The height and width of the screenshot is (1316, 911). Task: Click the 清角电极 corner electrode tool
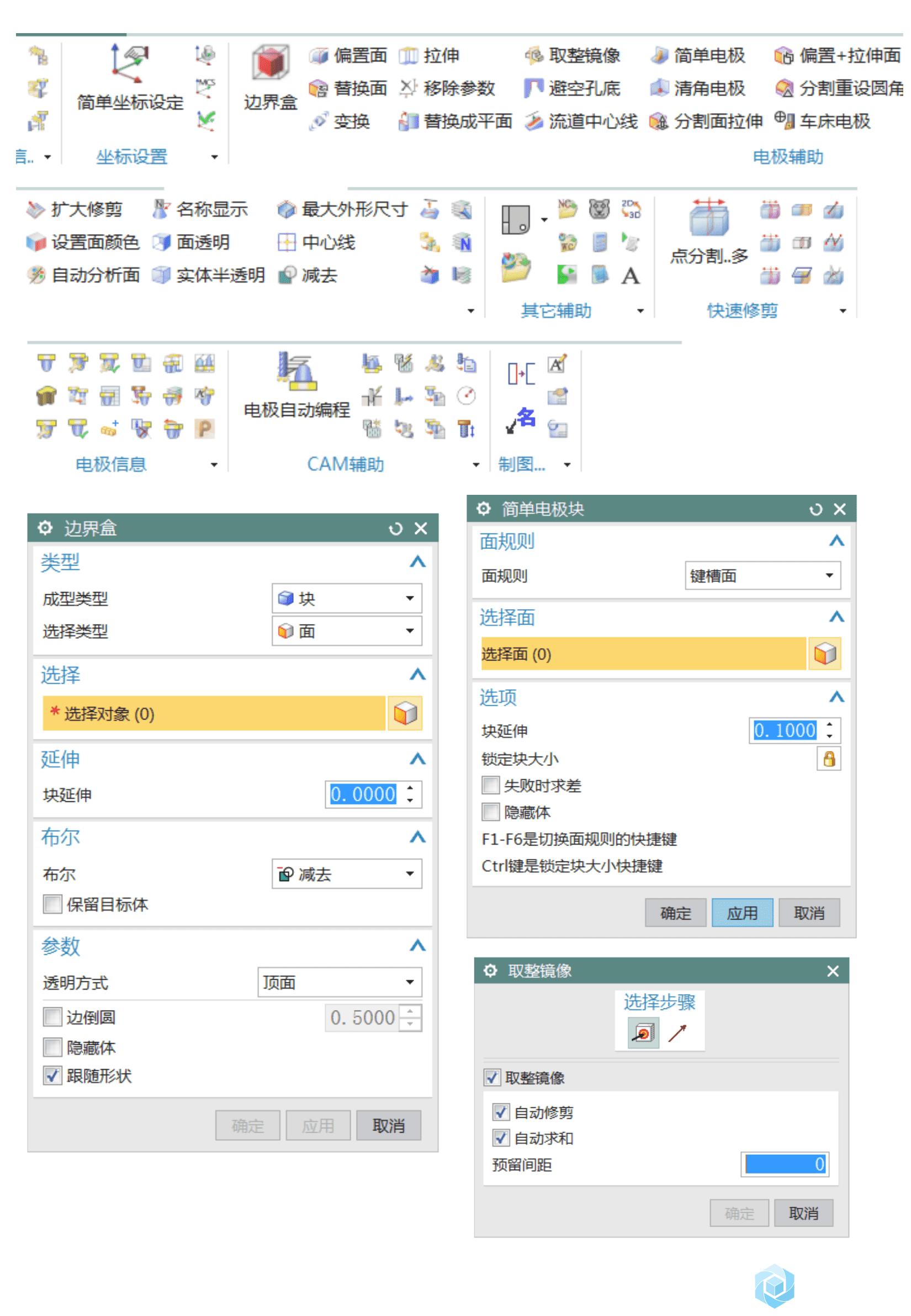pyautogui.click(x=697, y=88)
